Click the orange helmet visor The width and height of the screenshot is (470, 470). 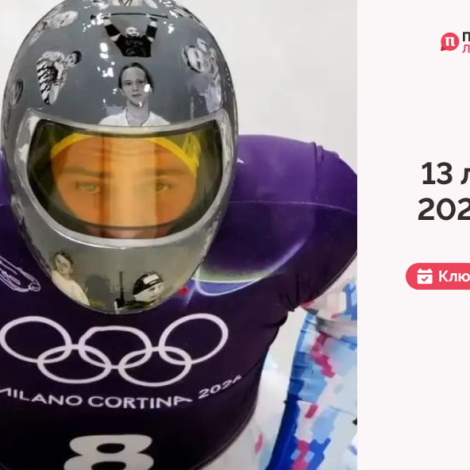[x=127, y=180]
